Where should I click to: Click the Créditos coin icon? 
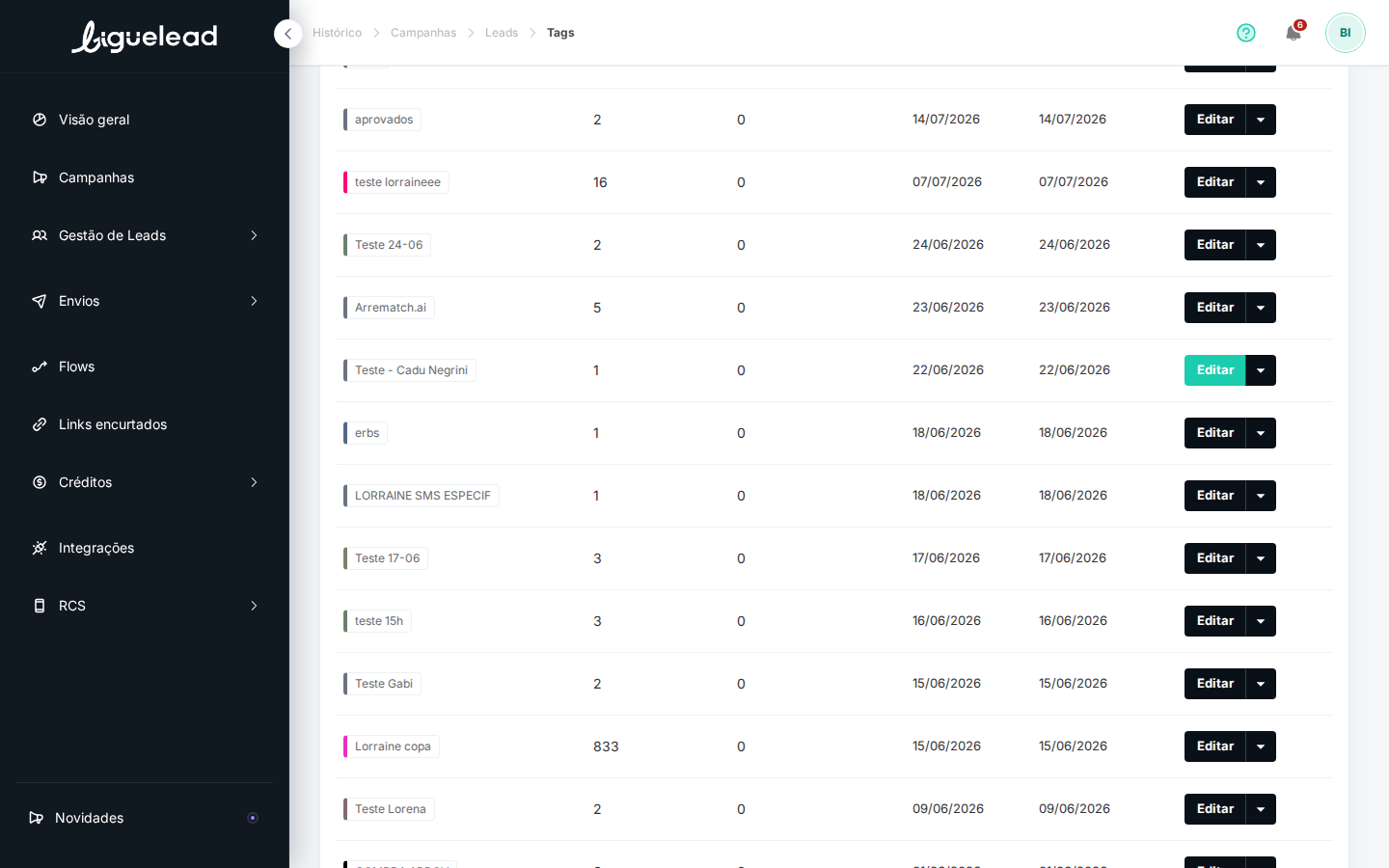coord(40,482)
